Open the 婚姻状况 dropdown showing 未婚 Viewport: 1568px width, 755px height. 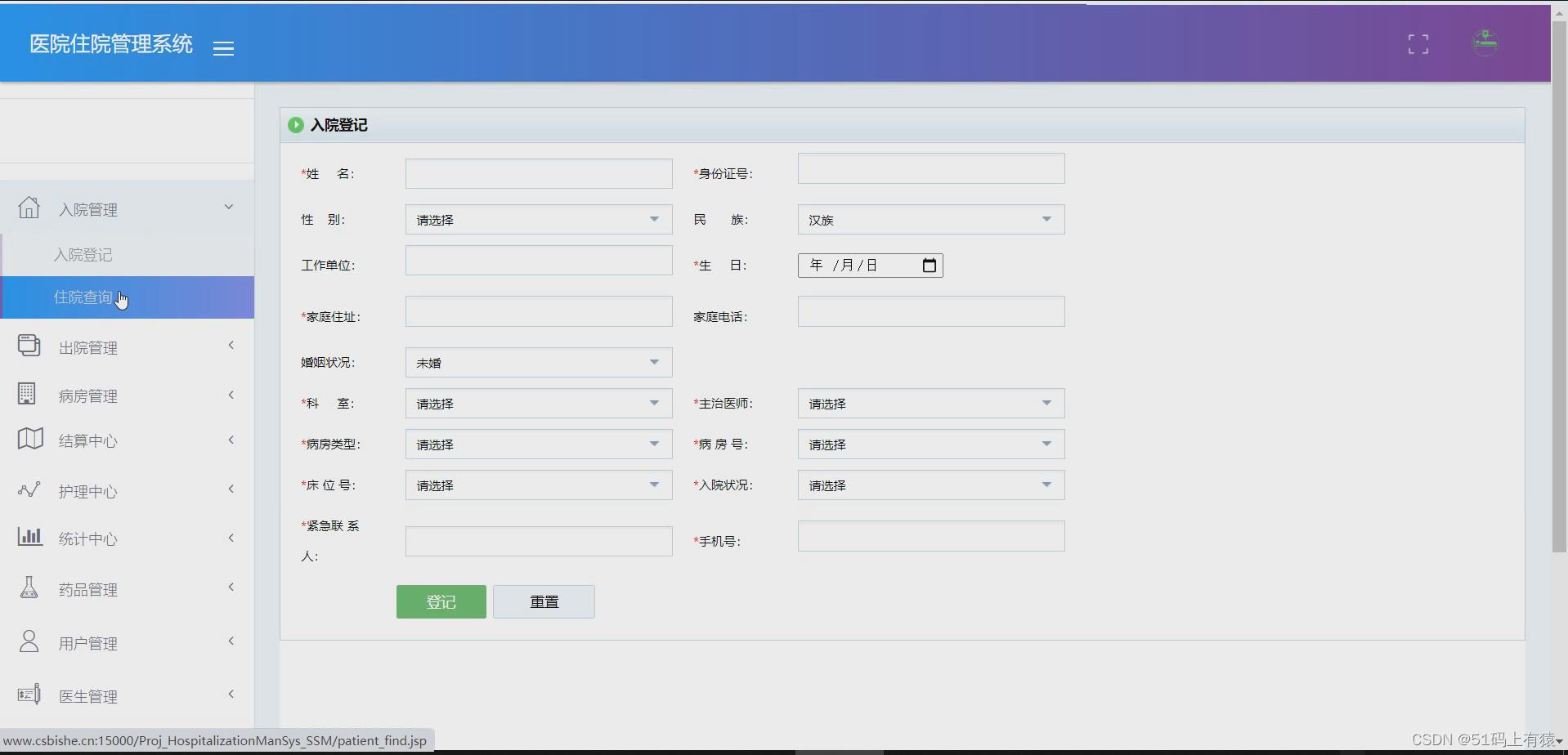539,362
